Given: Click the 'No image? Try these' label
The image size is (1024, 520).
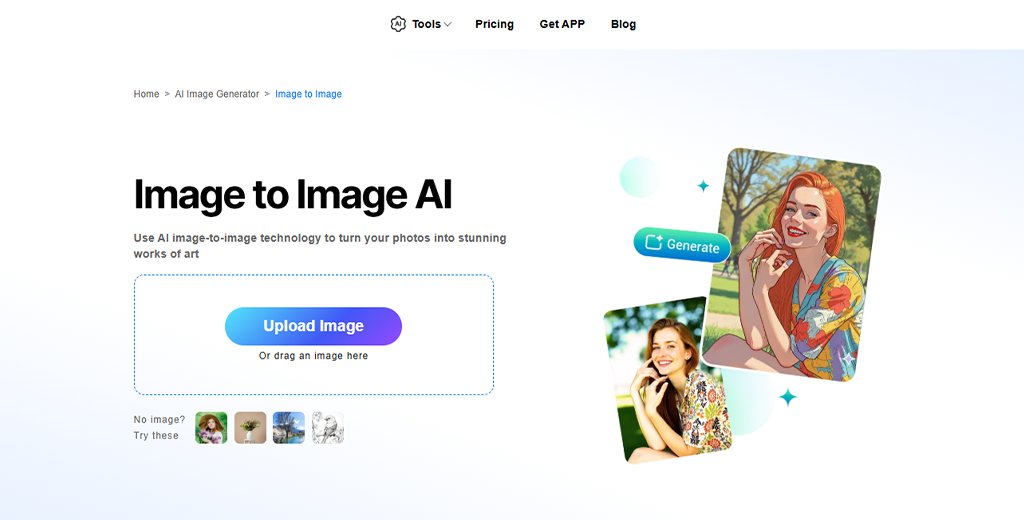Looking at the screenshot, I should (159, 428).
